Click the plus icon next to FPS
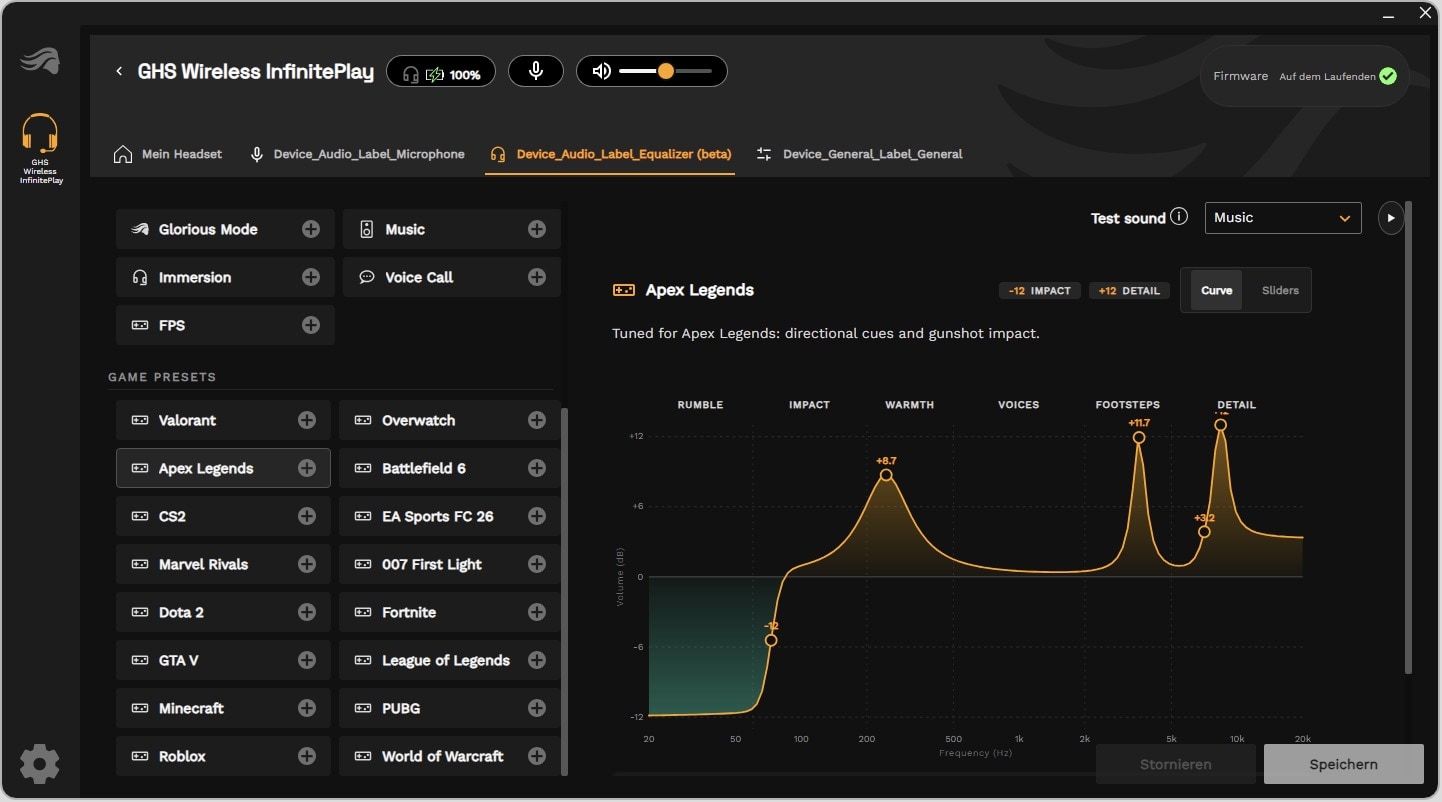This screenshot has height=802, width=1442. click(311, 325)
